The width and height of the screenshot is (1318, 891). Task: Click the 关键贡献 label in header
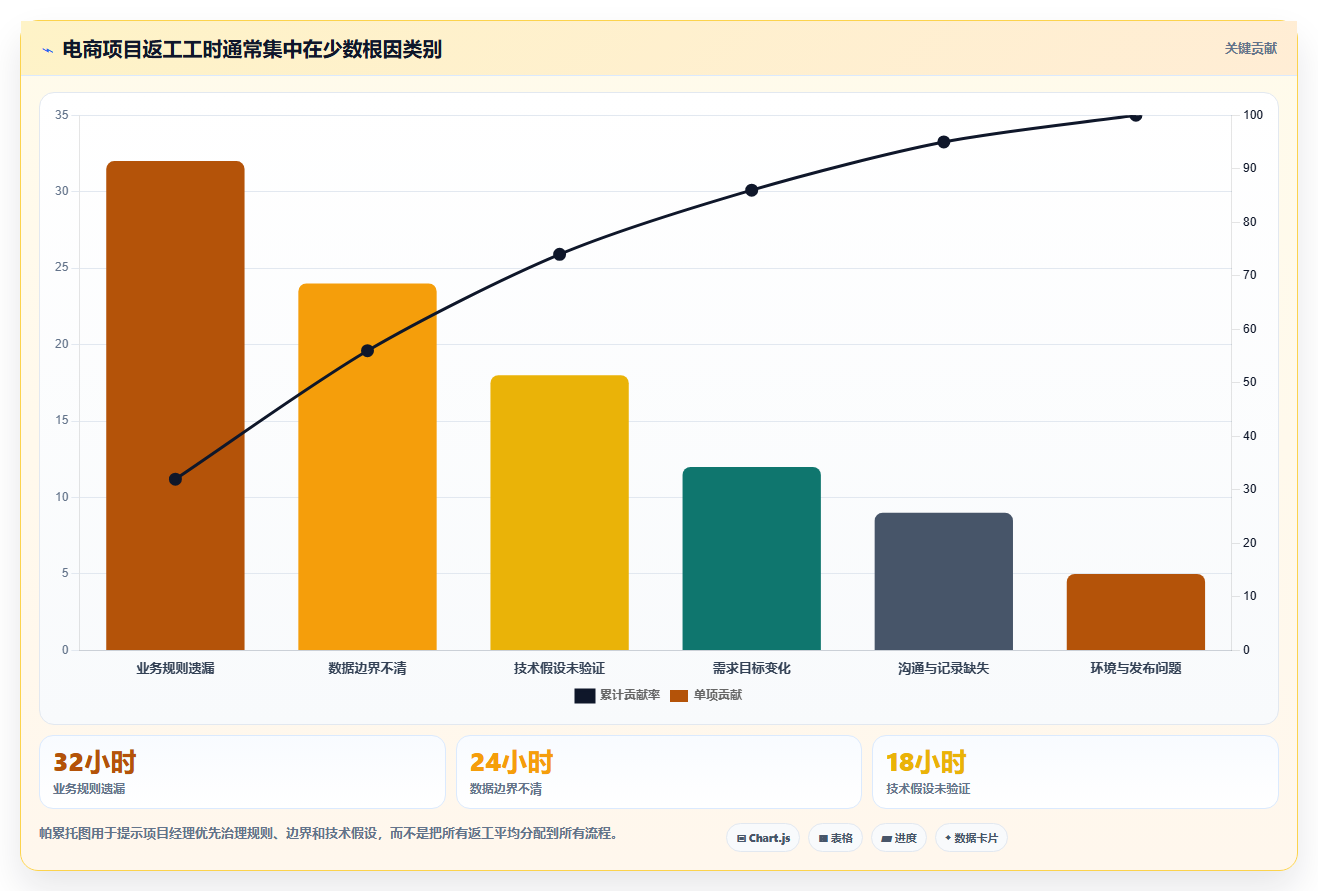[x=1251, y=48]
